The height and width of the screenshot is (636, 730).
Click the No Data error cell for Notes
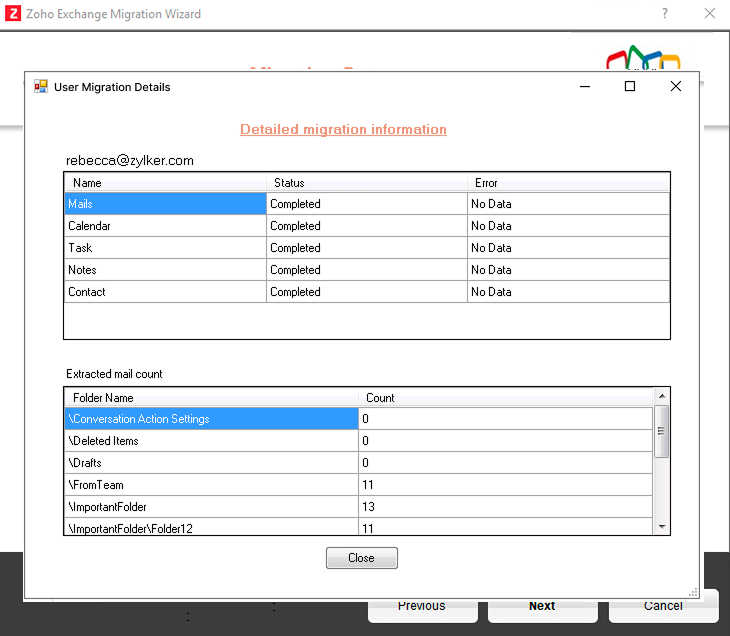click(x=568, y=270)
